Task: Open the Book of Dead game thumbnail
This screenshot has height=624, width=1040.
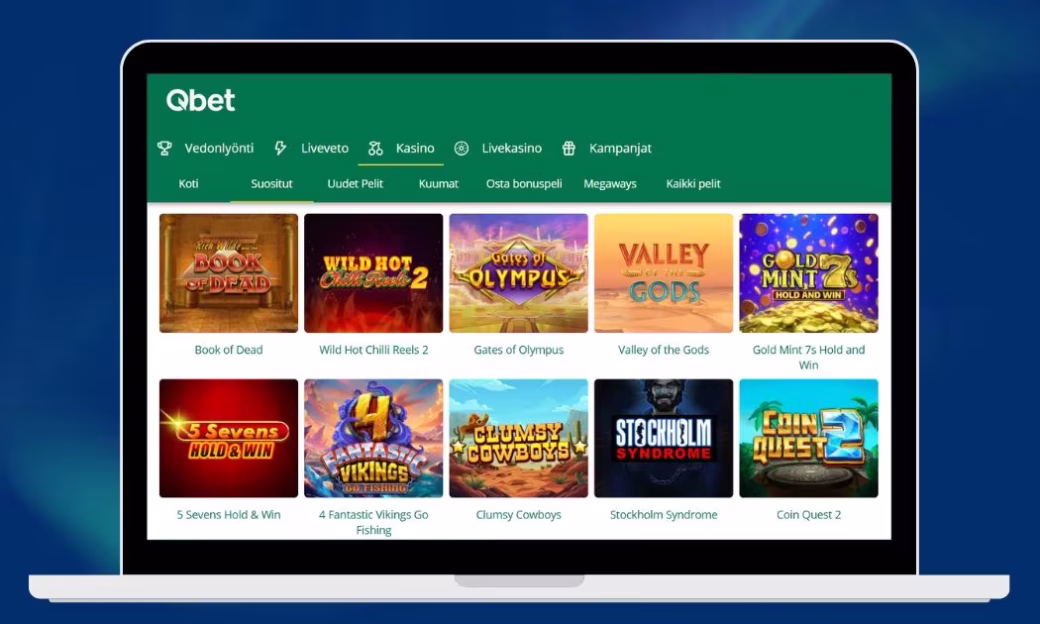Action: (x=229, y=273)
